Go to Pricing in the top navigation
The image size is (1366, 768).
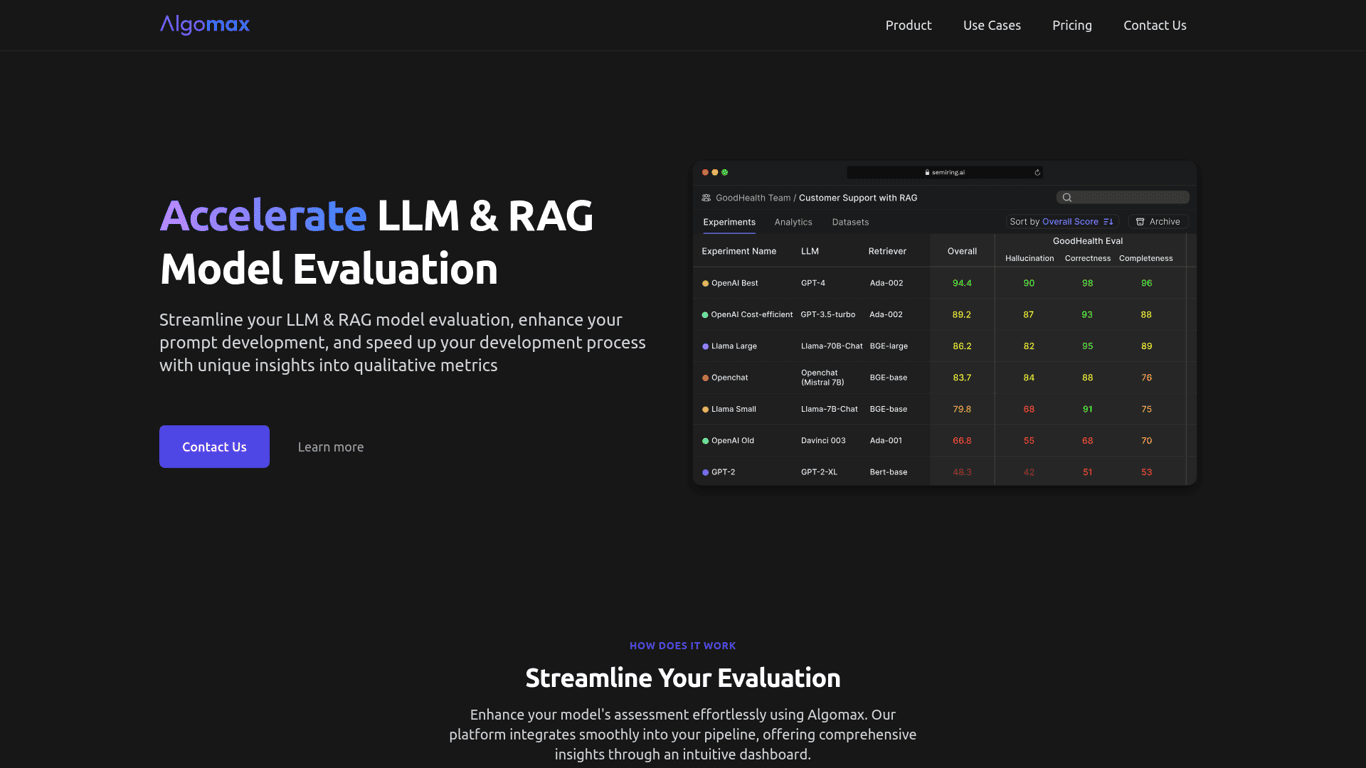(x=1071, y=25)
